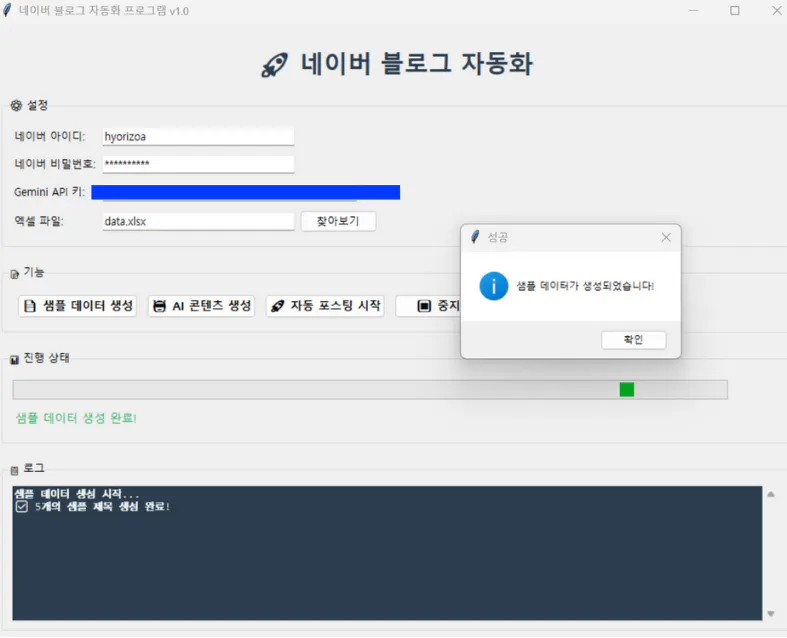Minimize the main program window
The width and height of the screenshot is (787, 638).
coord(694,11)
